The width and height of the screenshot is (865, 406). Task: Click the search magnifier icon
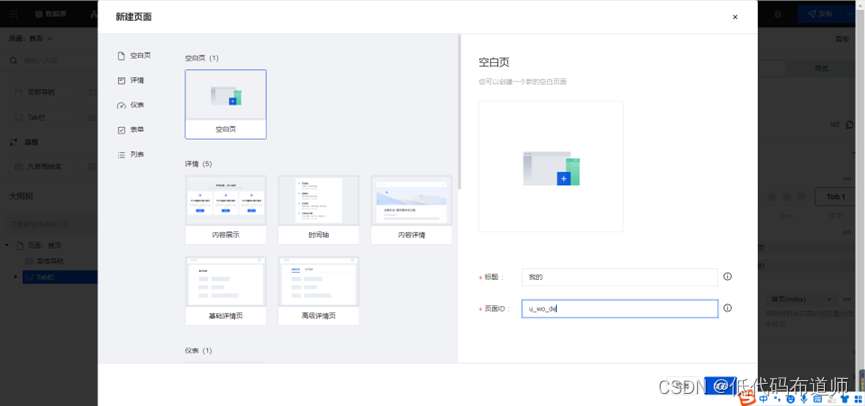click(x=13, y=61)
